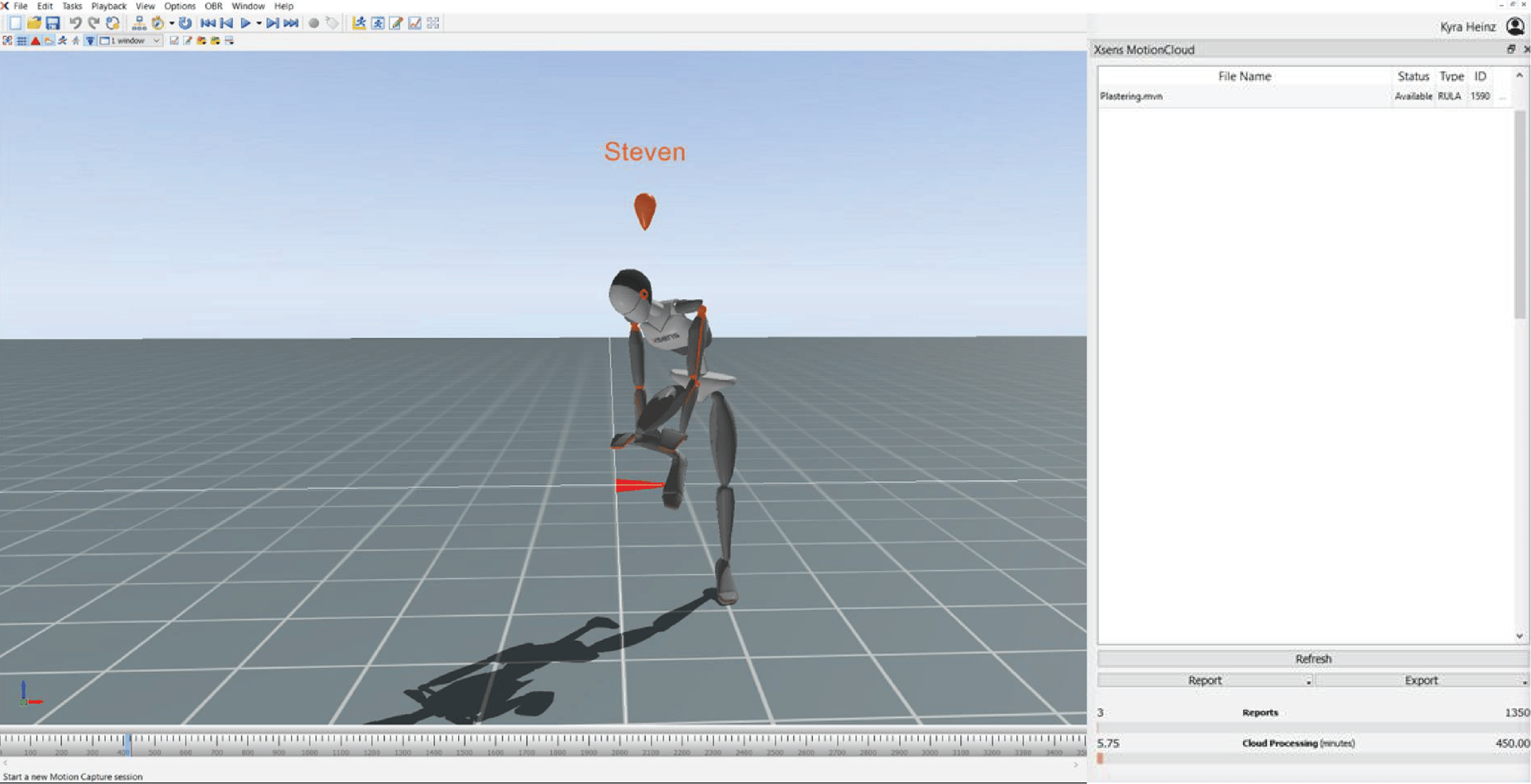
Task: Click the undo arrow icon
Action: 75,23
